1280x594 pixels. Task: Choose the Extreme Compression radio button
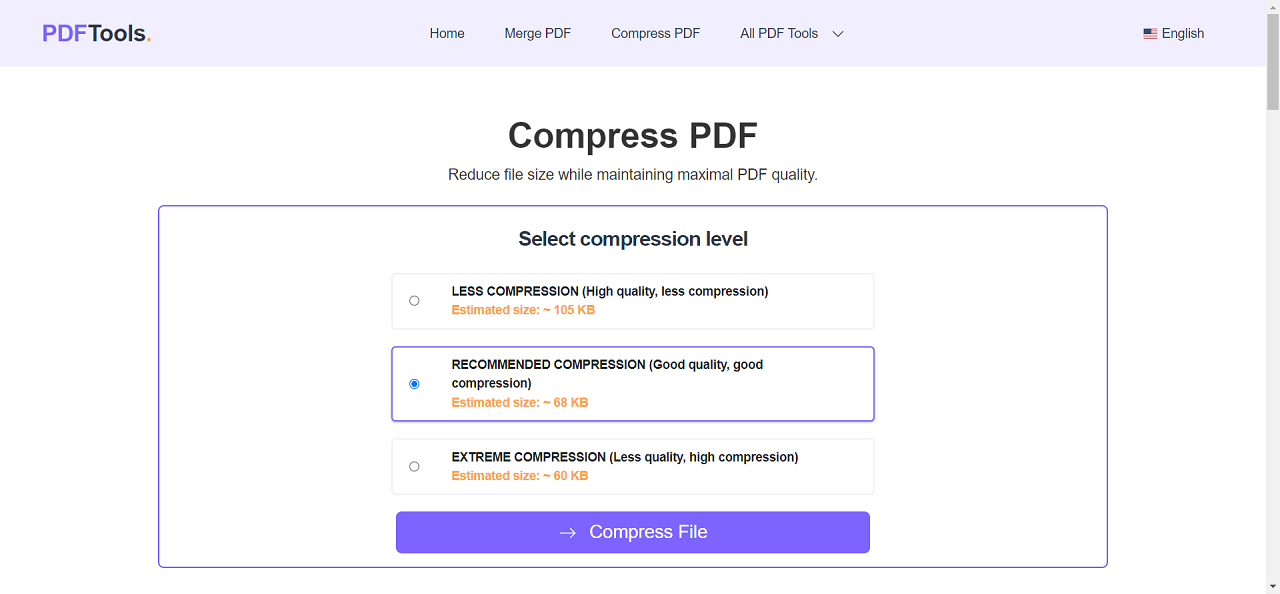coord(414,465)
